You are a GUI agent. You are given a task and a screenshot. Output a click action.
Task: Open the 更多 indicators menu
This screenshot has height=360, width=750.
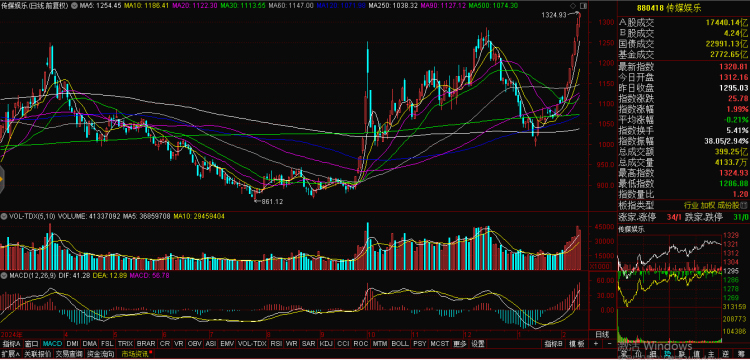pos(460,343)
